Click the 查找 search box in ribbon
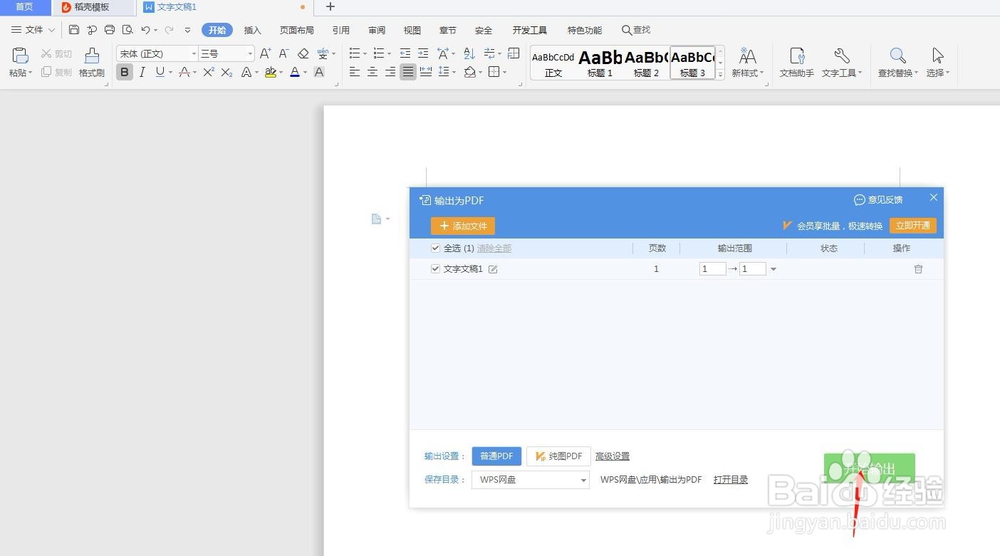This screenshot has height=556, width=1000. coord(636,30)
